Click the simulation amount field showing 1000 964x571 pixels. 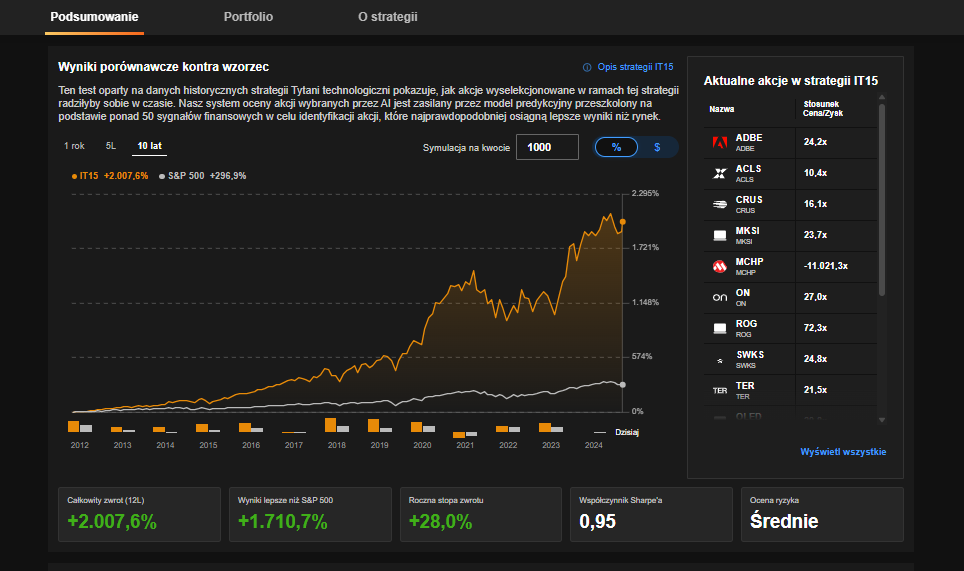point(547,147)
